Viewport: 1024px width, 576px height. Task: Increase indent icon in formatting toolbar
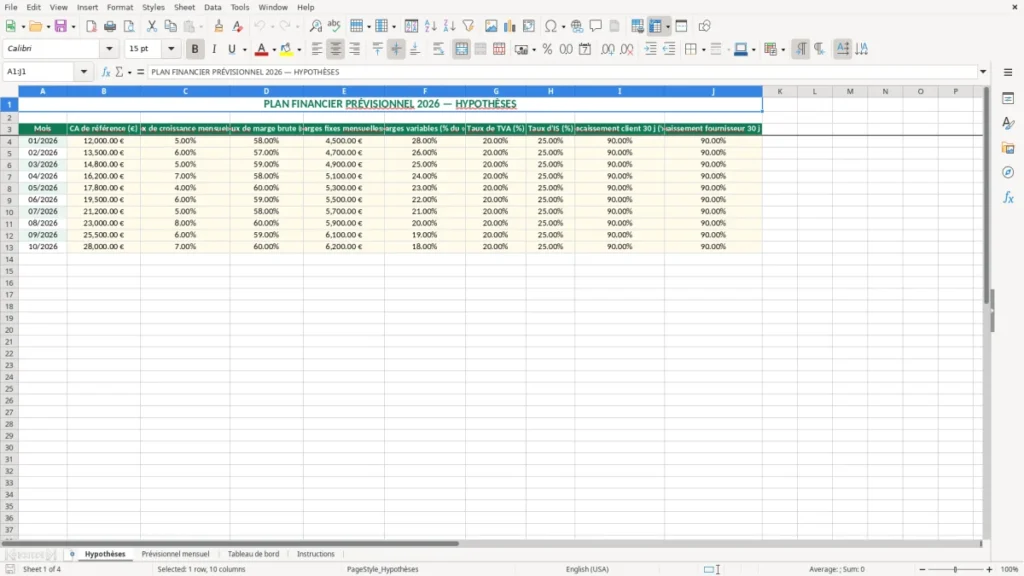[x=650, y=49]
